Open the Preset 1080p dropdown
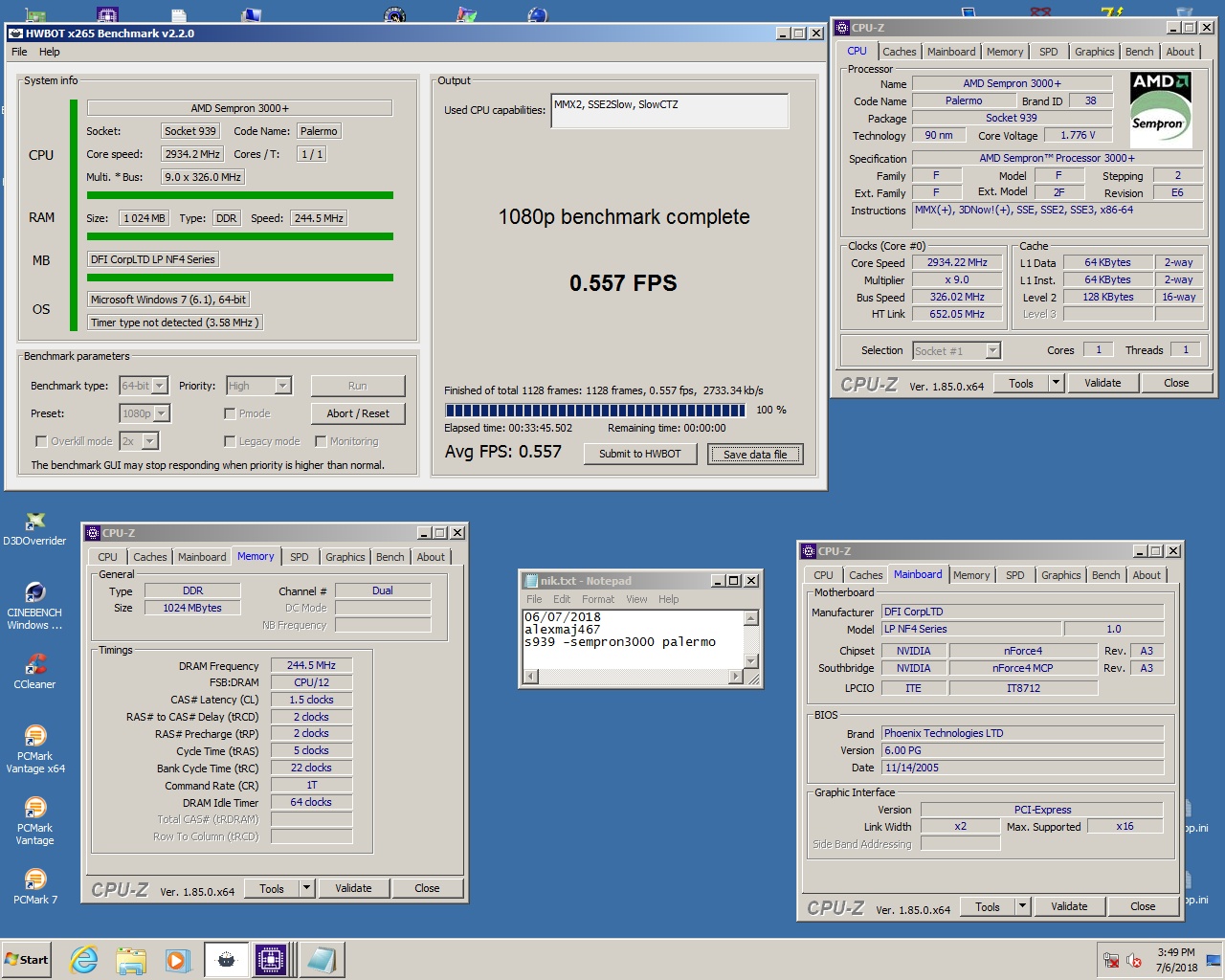The image size is (1225, 980). 162,413
